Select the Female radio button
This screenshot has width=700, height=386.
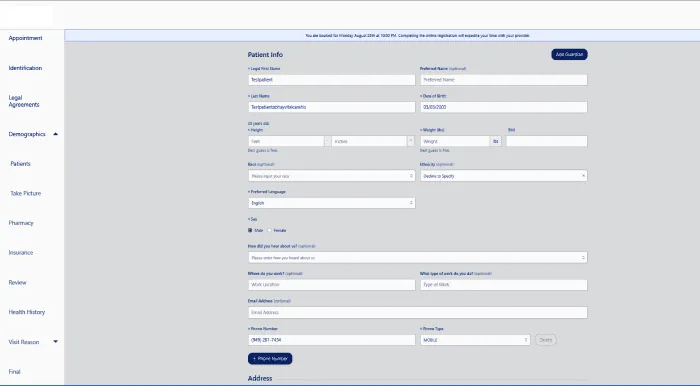coord(269,230)
